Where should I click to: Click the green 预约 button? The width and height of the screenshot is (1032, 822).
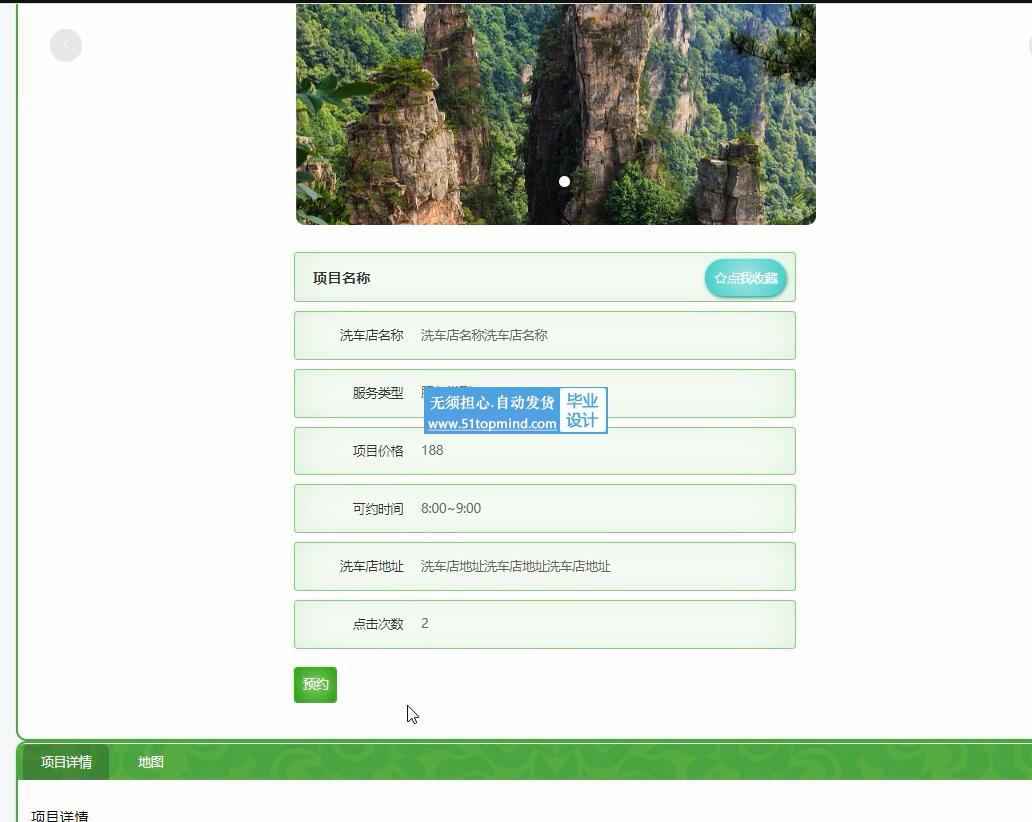[315, 684]
